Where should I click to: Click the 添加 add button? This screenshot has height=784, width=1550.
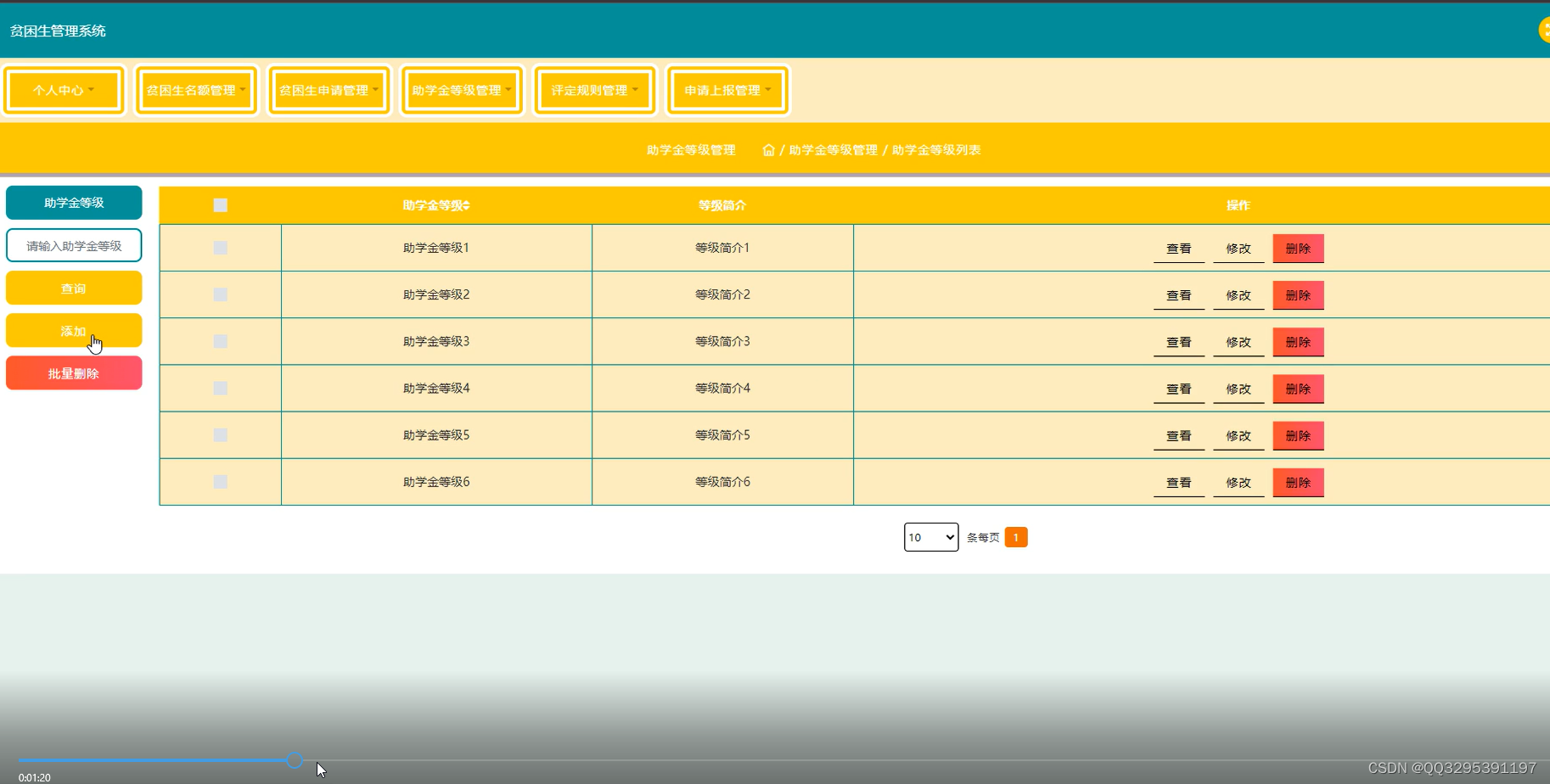[74, 331]
